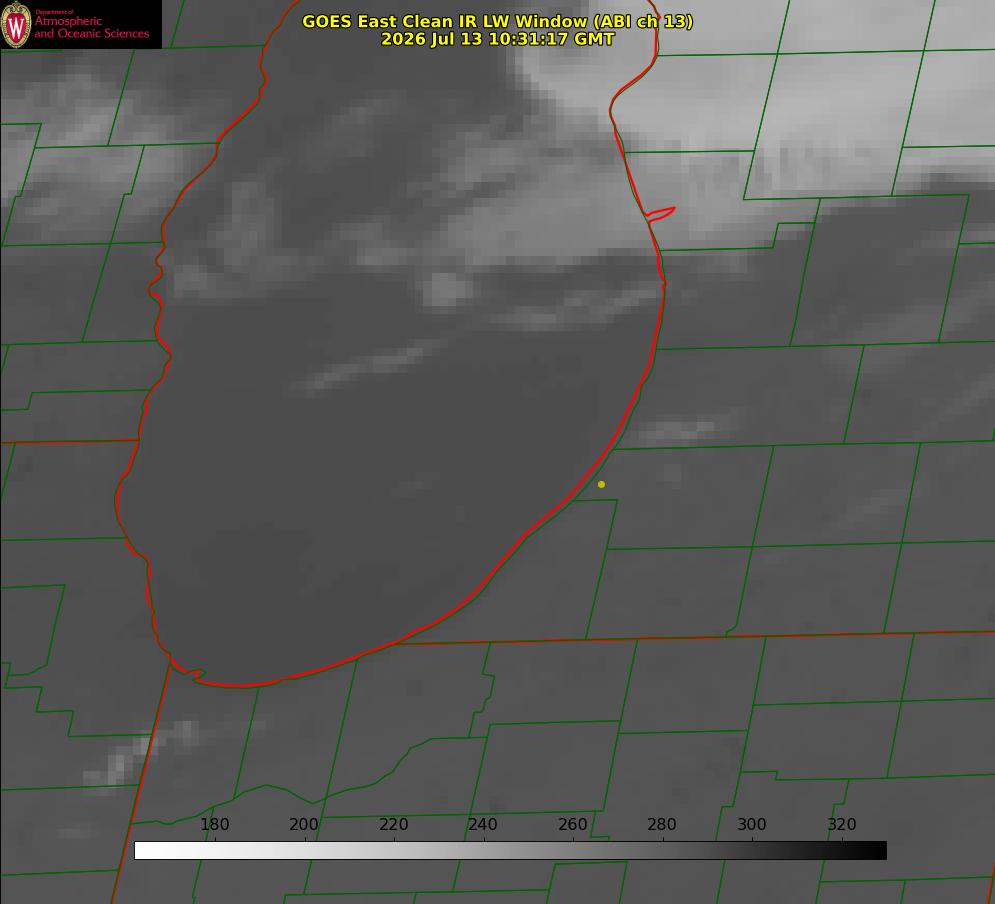
Task: Click the GOES East Clean IR title
Action: pyautogui.click(x=498, y=21)
